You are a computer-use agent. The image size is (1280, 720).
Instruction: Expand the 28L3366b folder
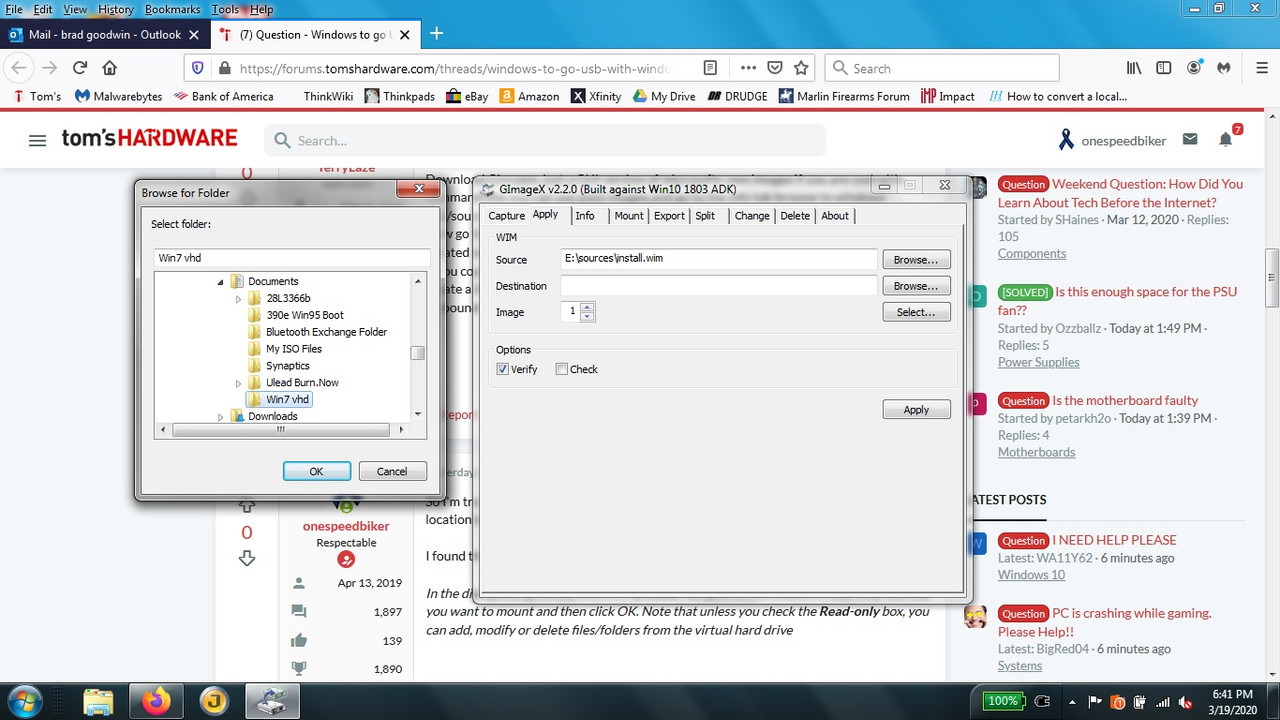pos(238,298)
